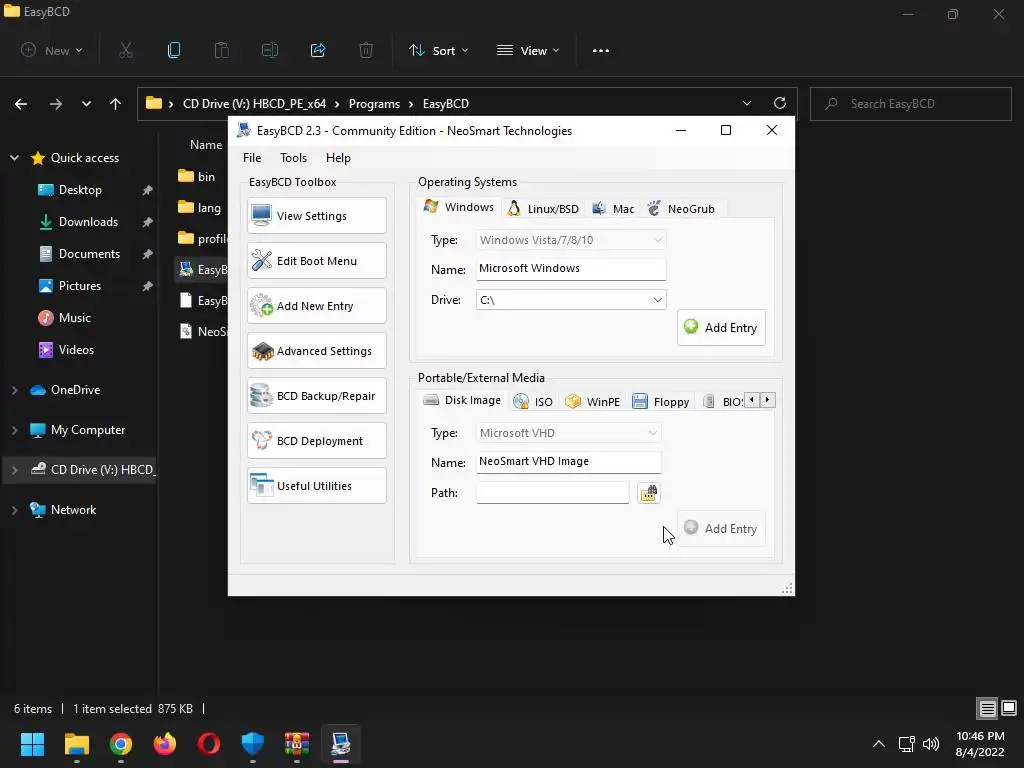Launch Firefox from the taskbar

165,744
